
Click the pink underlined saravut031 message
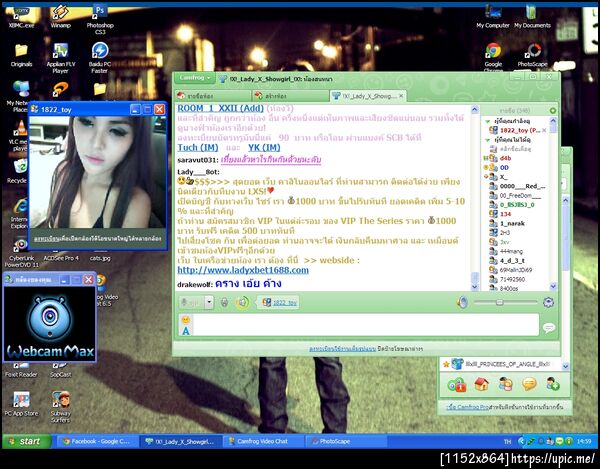(x=271, y=160)
